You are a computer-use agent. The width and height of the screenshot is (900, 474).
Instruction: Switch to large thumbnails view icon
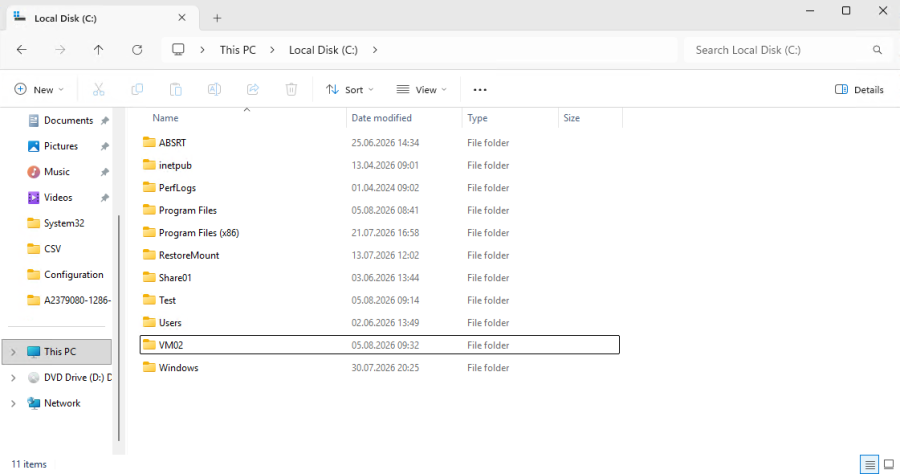(889, 464)
